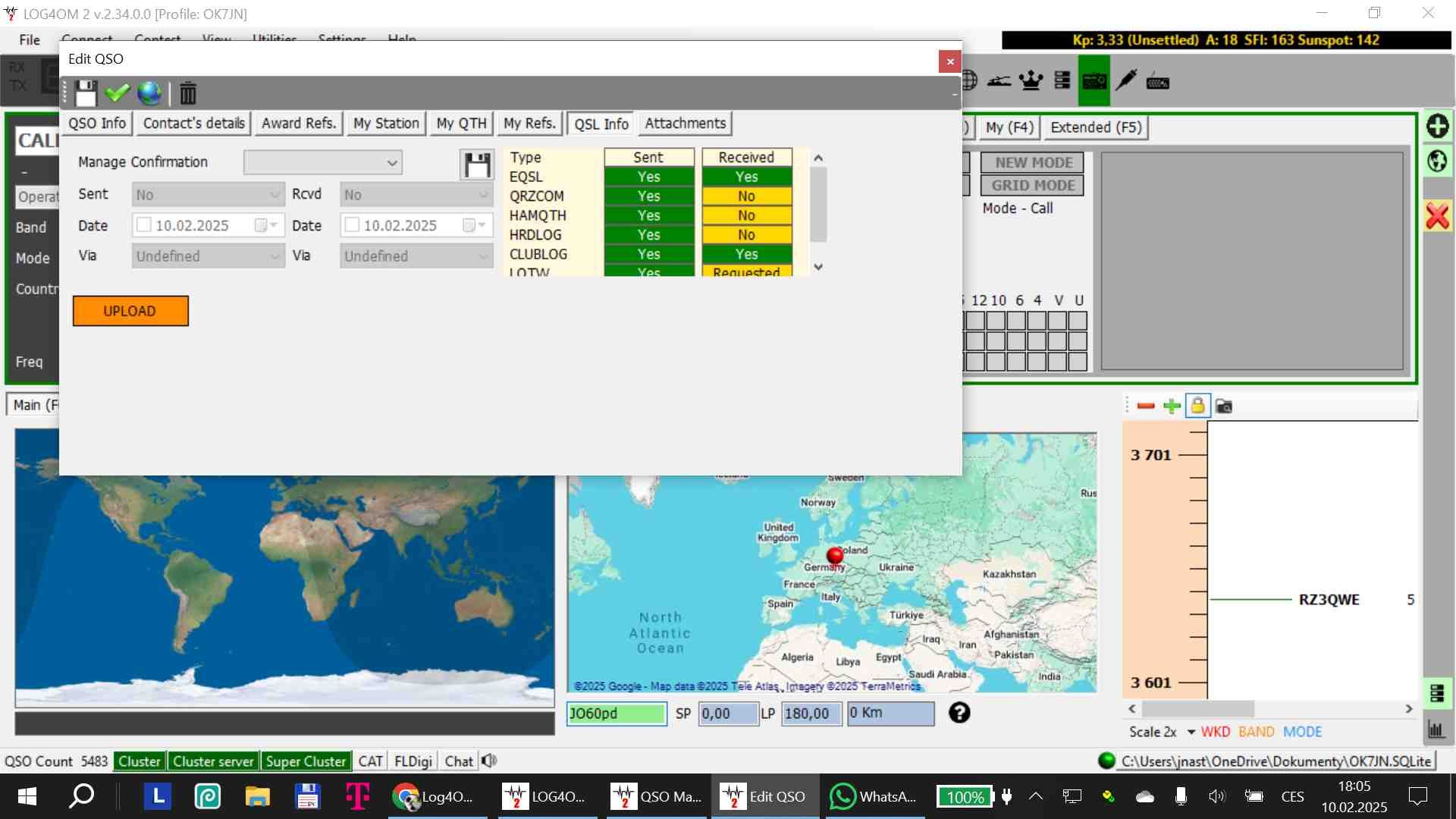Open the File menu
This screenshot has width=1456, height=819.
pos(30,39)
